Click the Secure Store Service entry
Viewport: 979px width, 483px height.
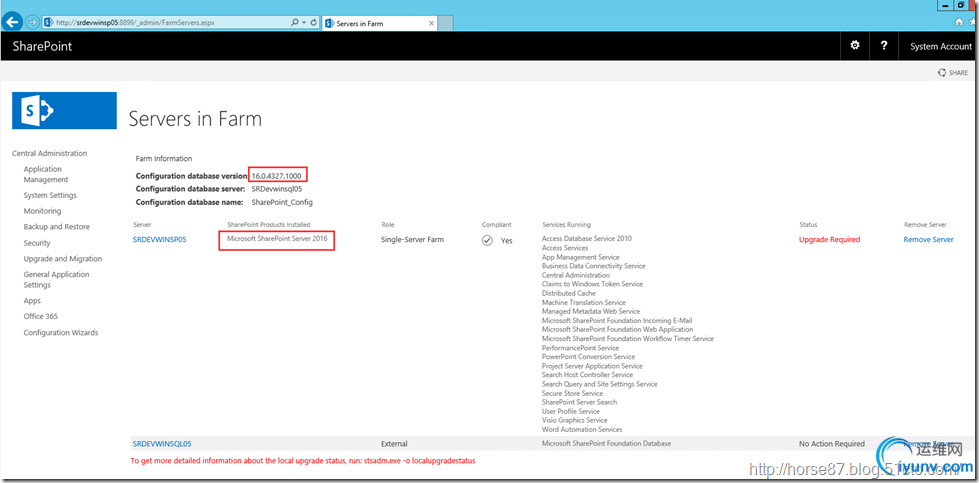click(573, 393)
